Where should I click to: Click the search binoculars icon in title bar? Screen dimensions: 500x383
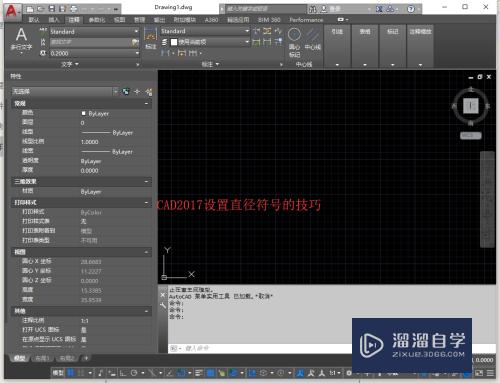tap(312, 9)
